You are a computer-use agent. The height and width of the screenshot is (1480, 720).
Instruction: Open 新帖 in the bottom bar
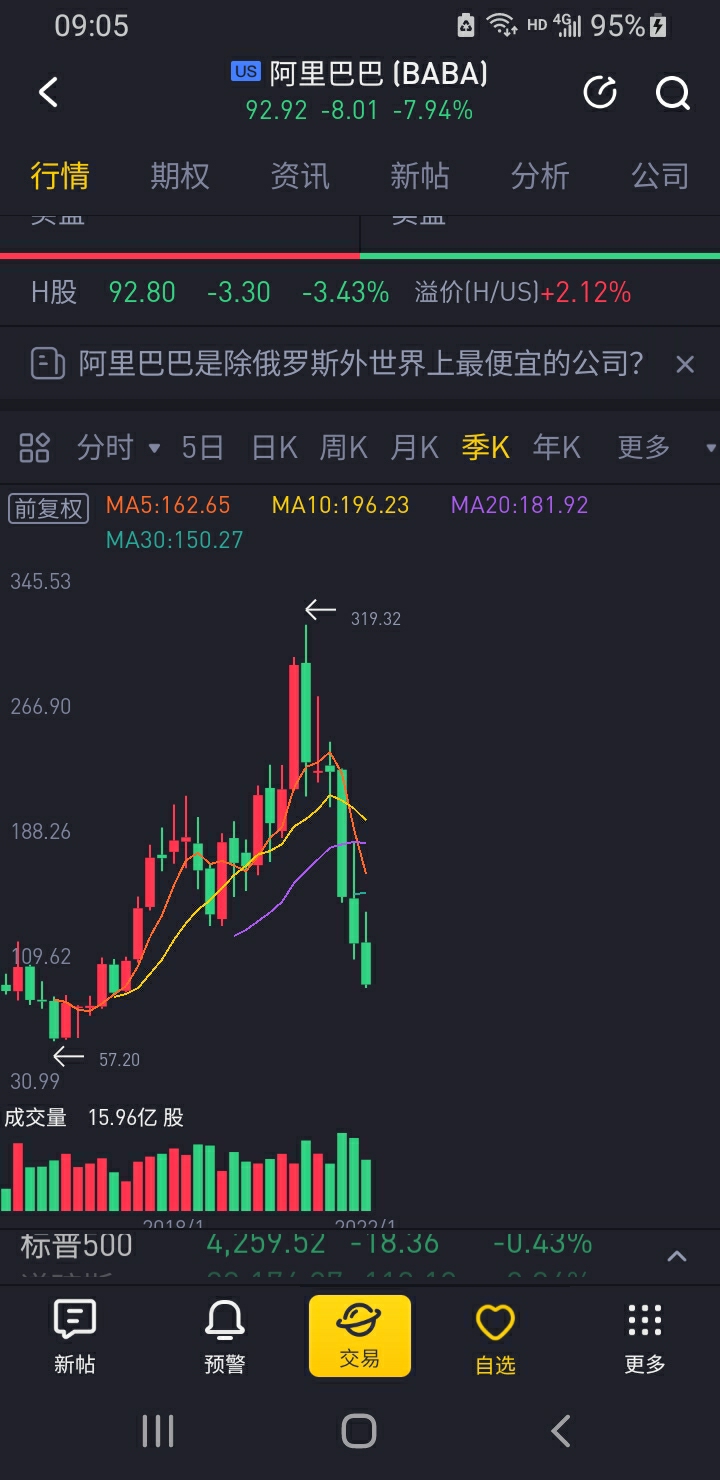click(75, 1336)
